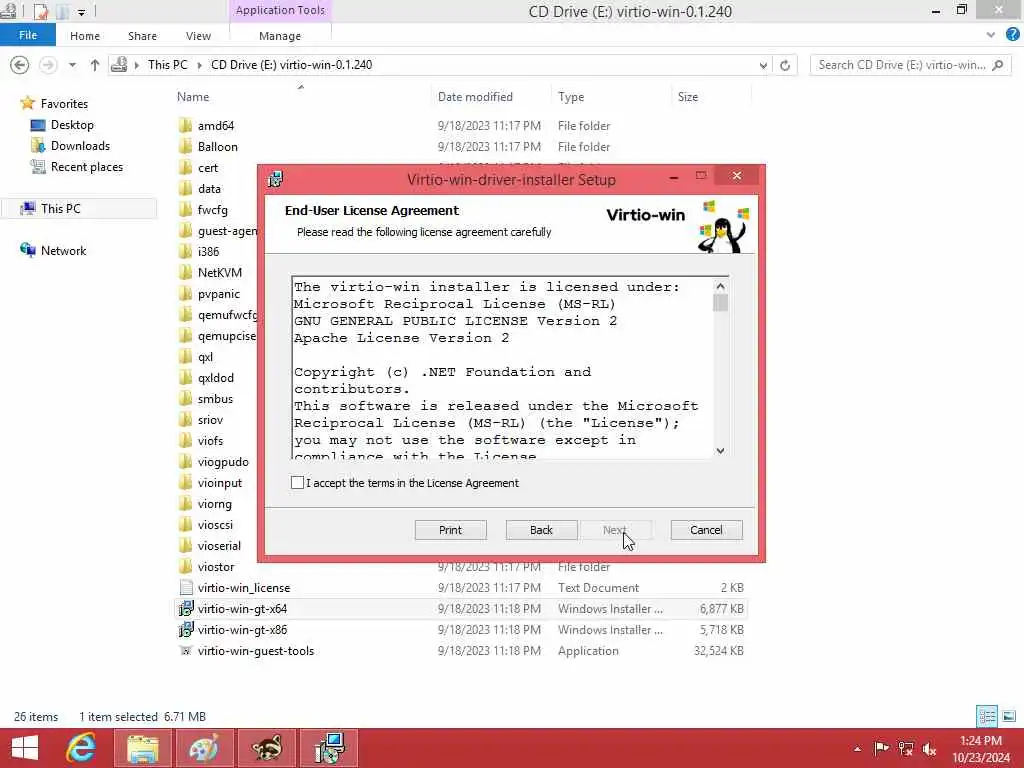This screenshot has width=1024, height=768.
Task: Select the virtio-win-gt-x64 installer file
Action: point(242,609)
